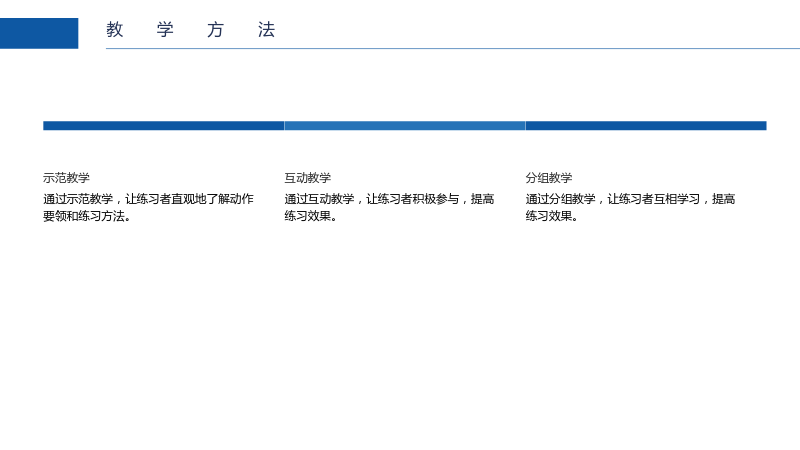Click the text line 要领和练习方法

pyautogui.click(x=84, y=216)
